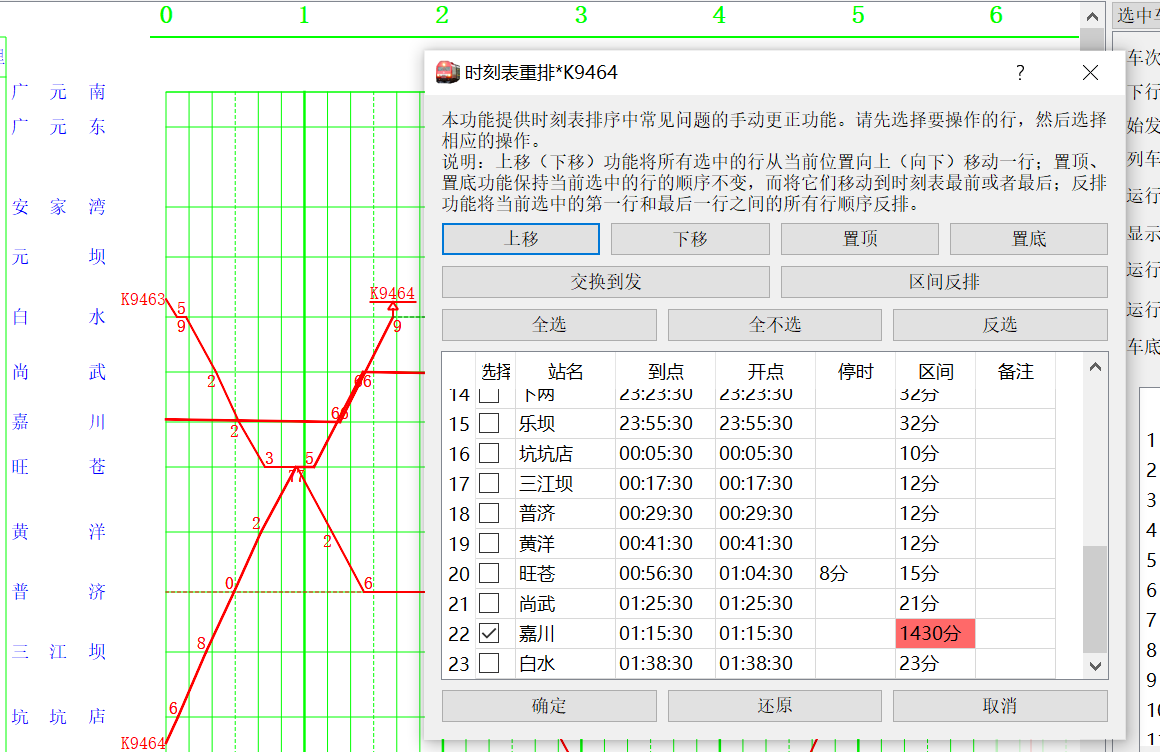Click 全选 to select all rows

[549, 325]
